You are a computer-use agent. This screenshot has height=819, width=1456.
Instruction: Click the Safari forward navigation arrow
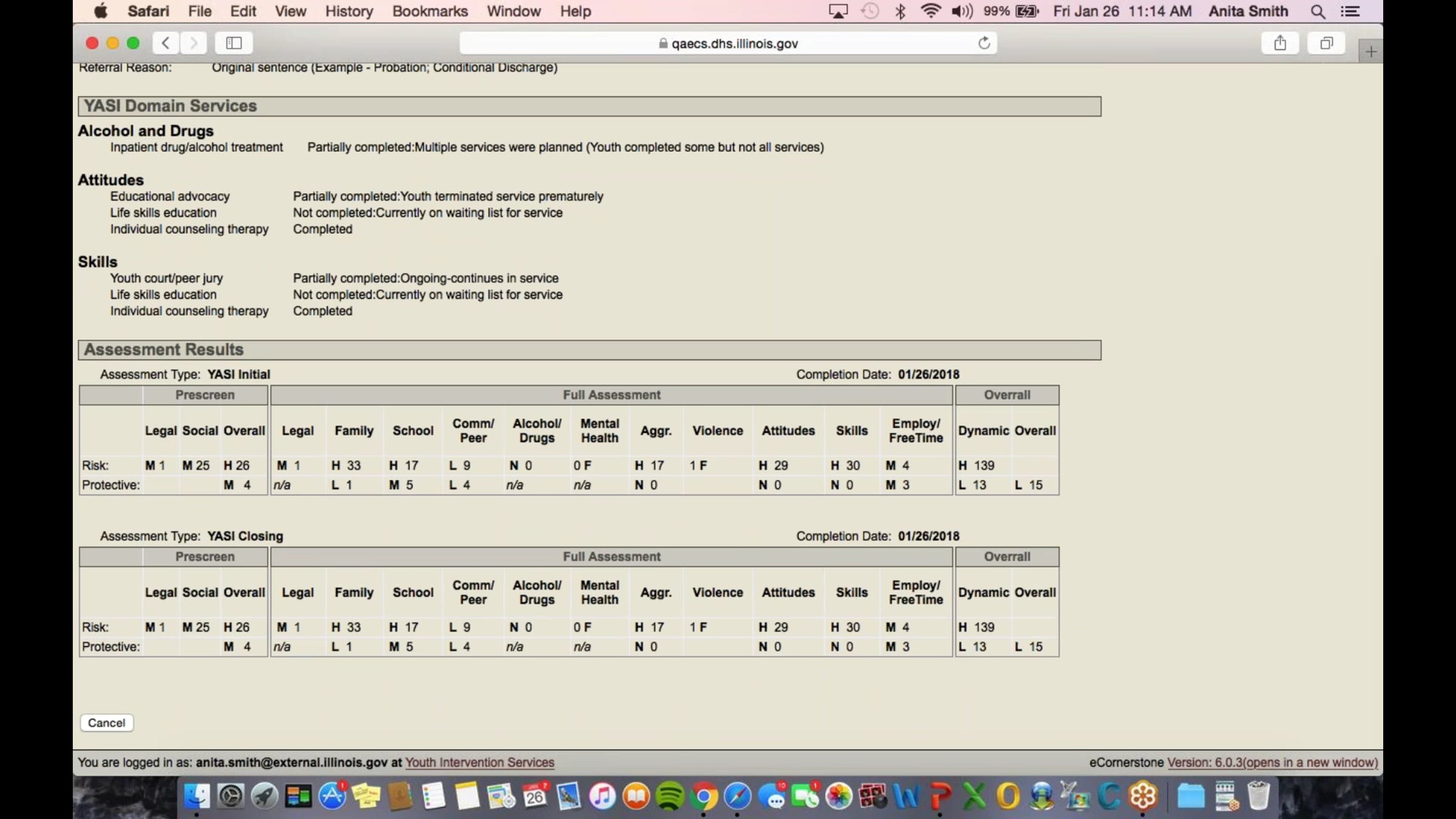194,43
